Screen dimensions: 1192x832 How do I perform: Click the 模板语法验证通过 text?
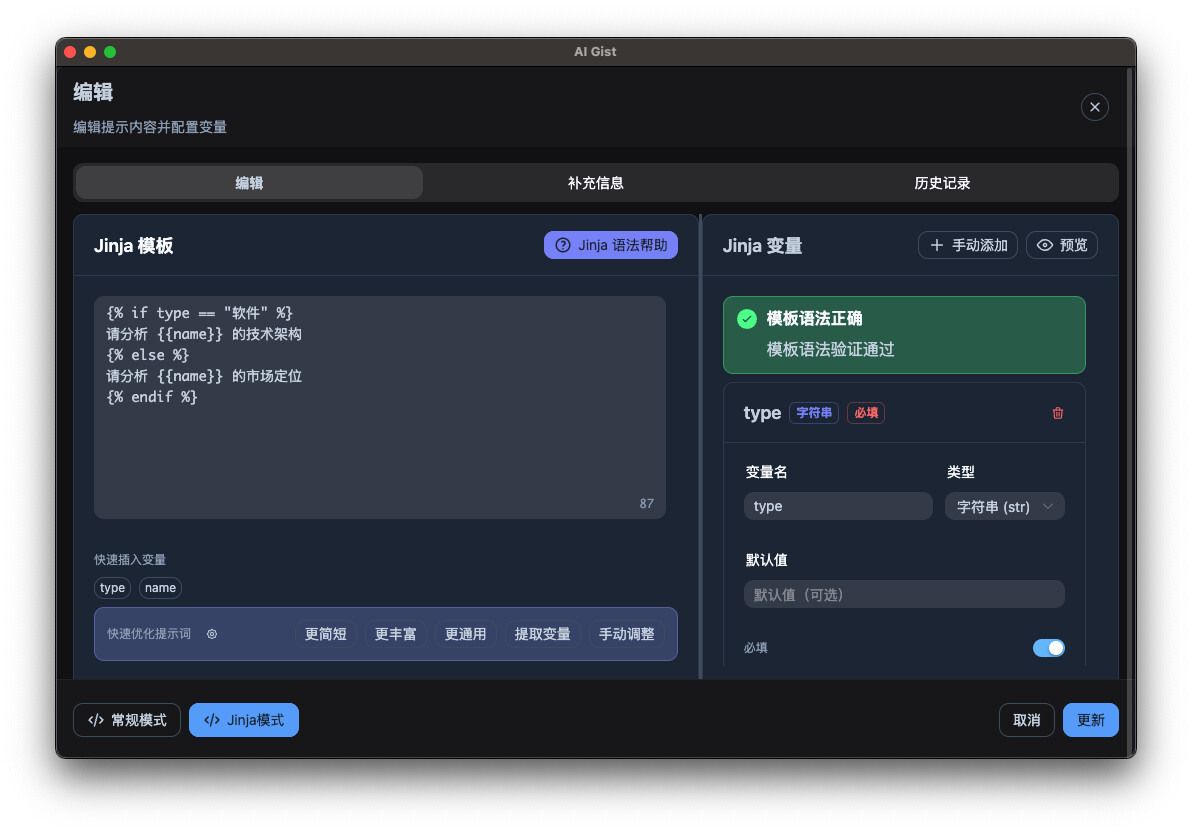[x=830, y=350]
